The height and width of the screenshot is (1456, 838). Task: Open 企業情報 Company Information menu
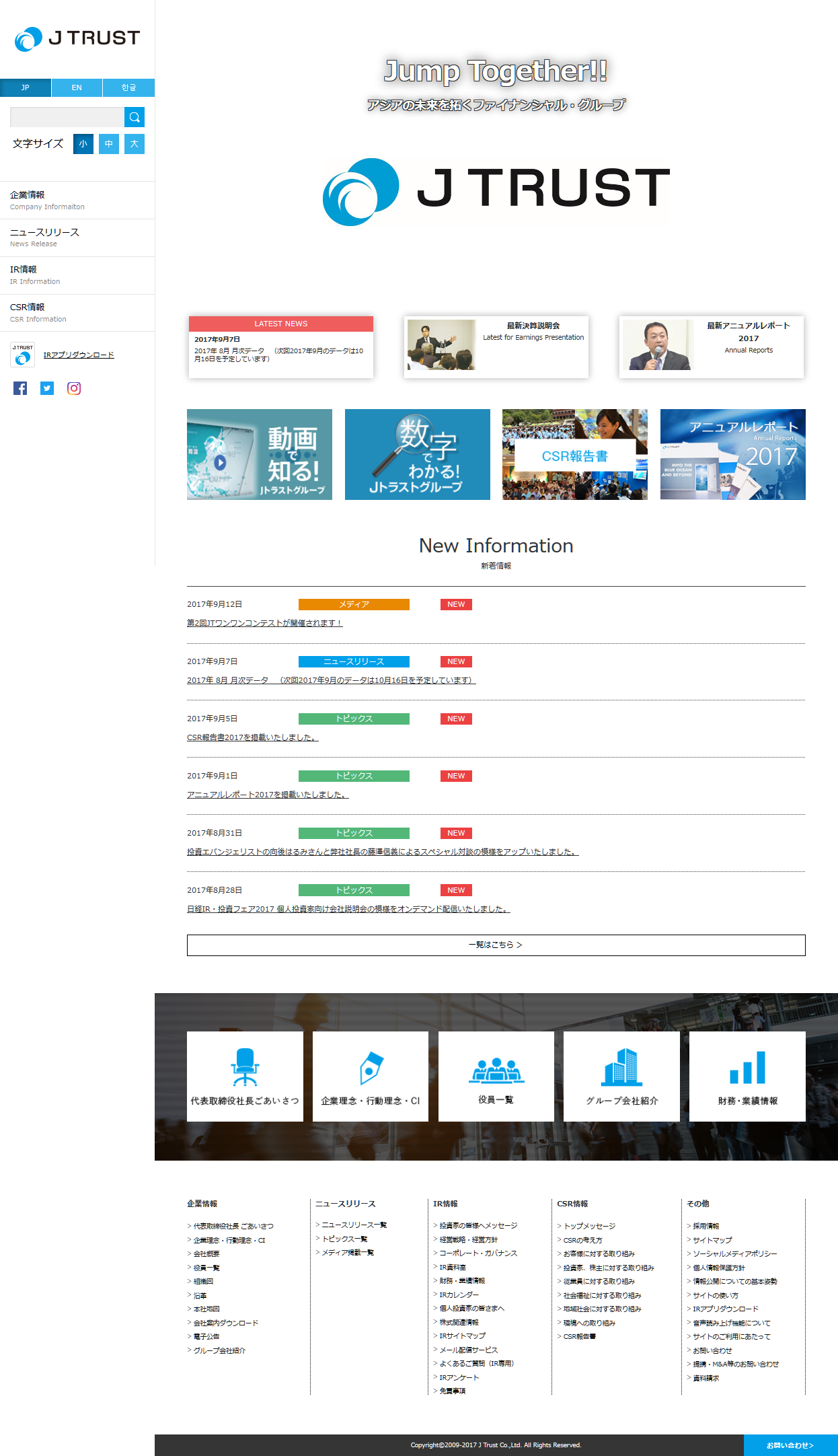pyautogui.click(x=77, y=201)
